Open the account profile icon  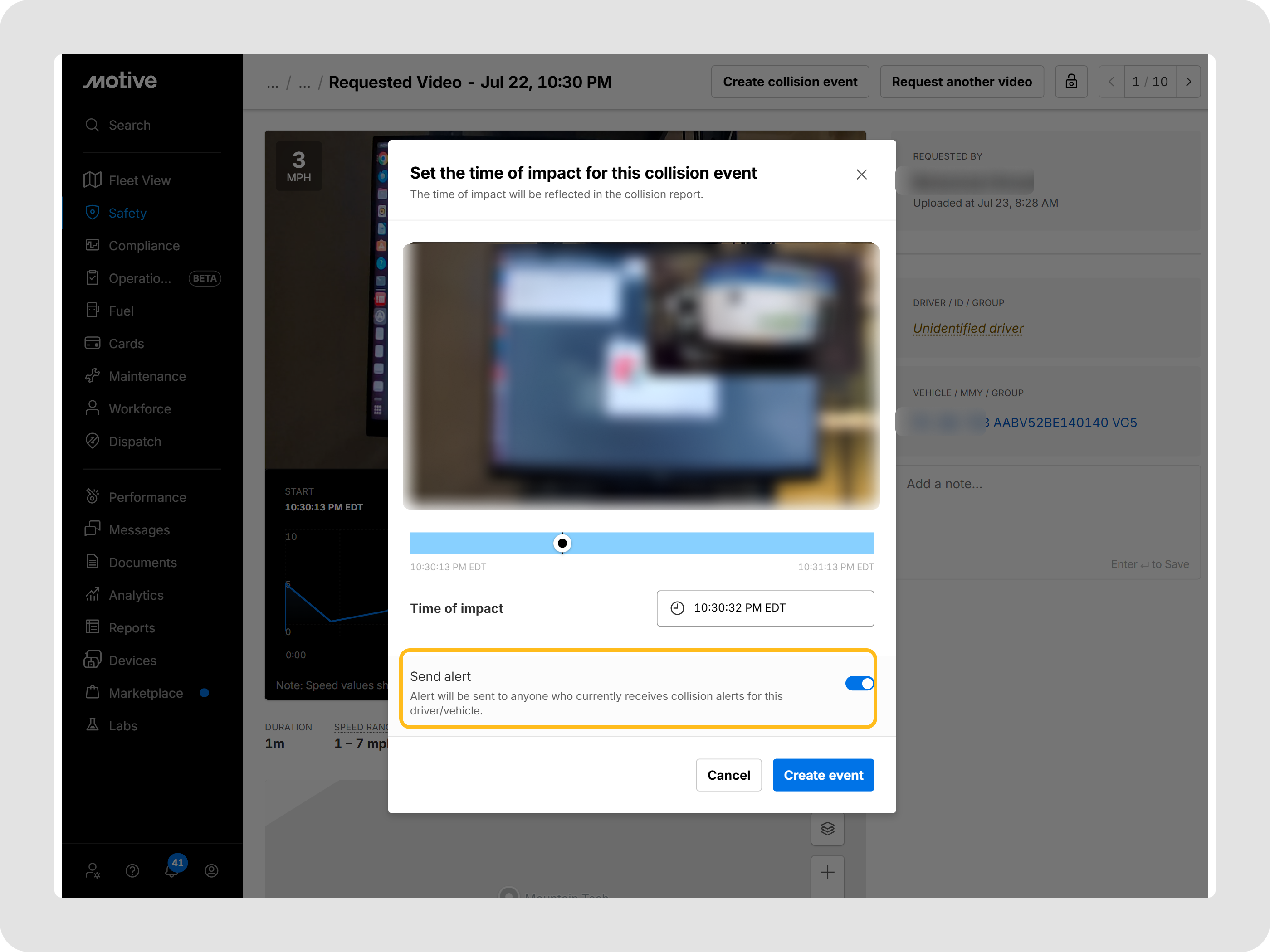pos(211,871)
